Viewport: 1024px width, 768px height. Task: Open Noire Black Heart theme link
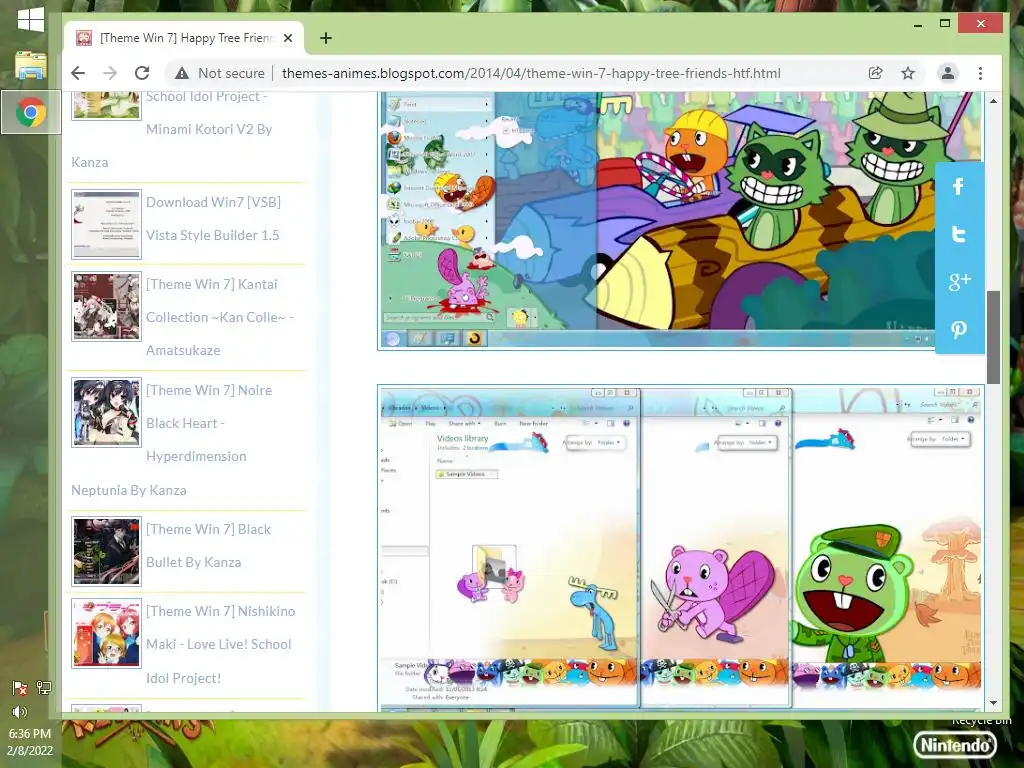[x=172, y=440]
